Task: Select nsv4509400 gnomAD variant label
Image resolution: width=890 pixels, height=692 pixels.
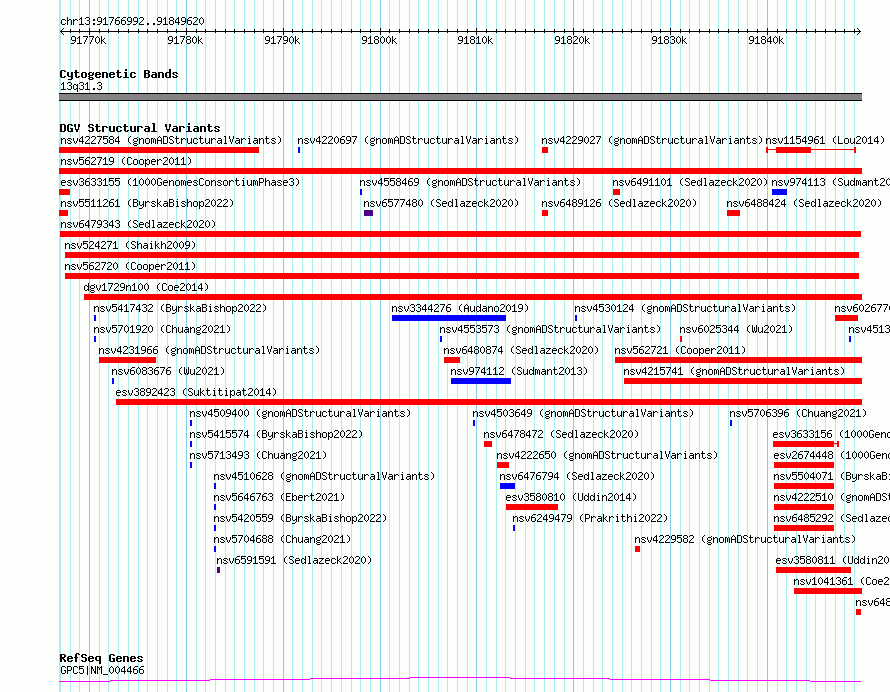Action: (300, 413)
